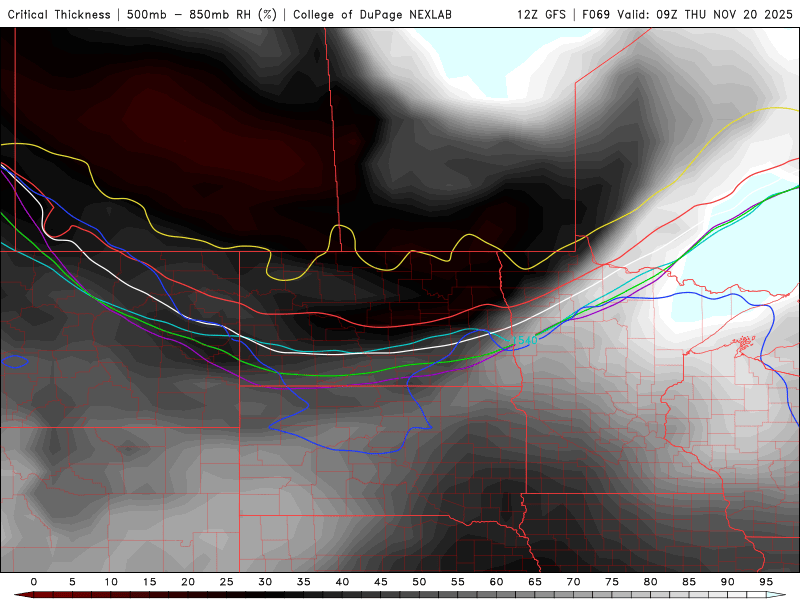Select the "85" RH scale label
Screen dimensions: 800x600
(x=689, y=582)
